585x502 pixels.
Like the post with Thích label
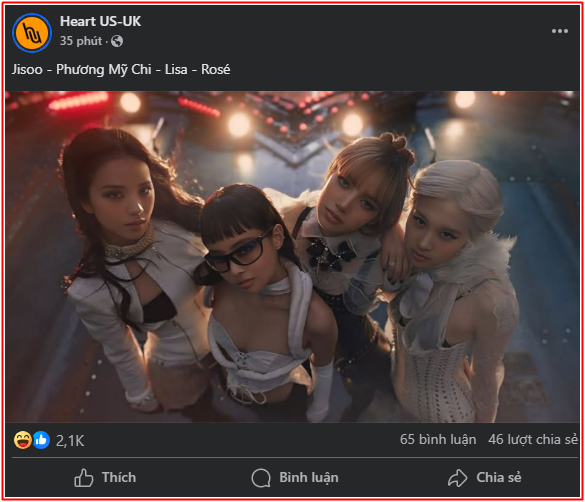click(119, 477)
